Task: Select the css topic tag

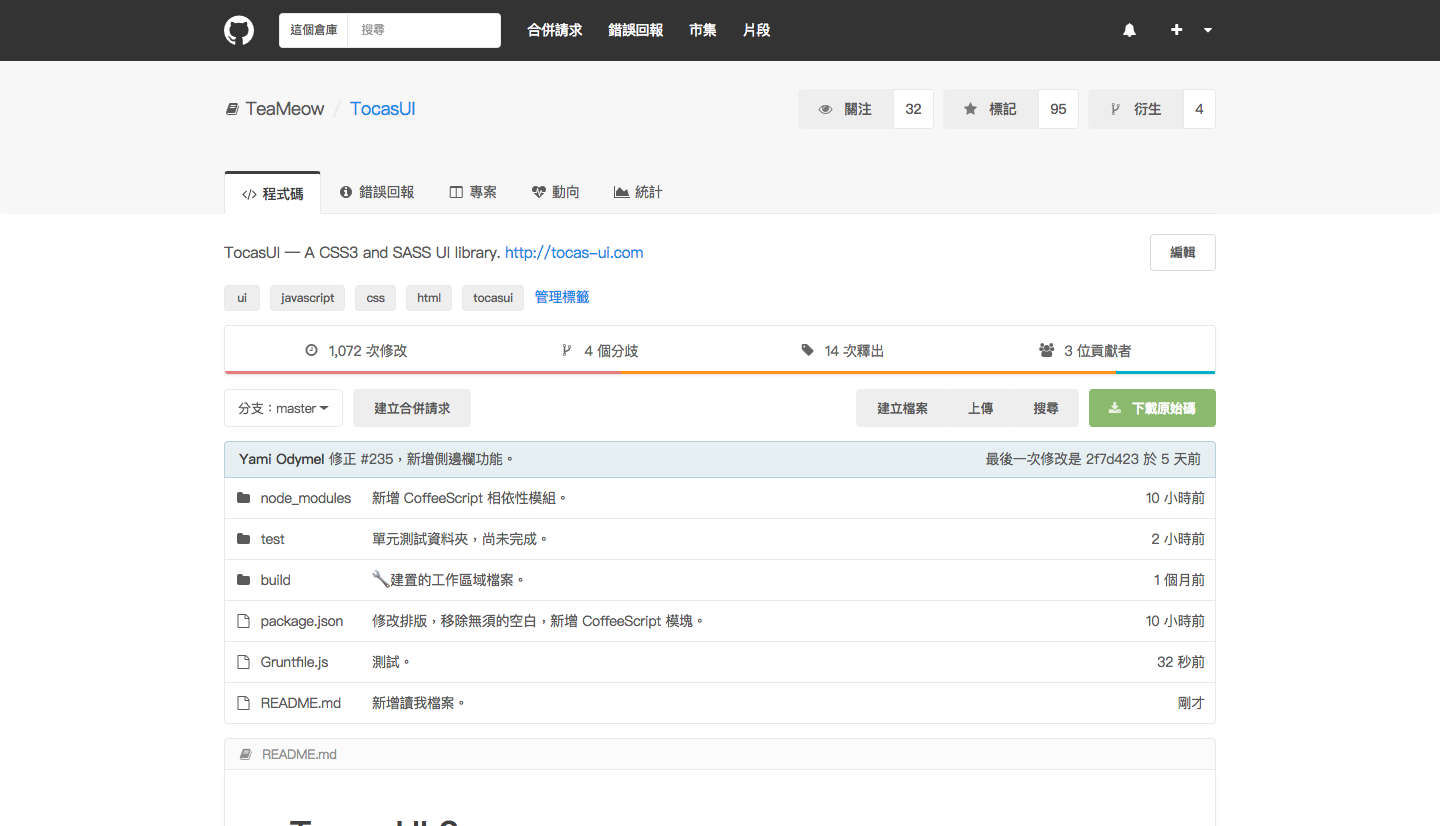Action: 376,298
